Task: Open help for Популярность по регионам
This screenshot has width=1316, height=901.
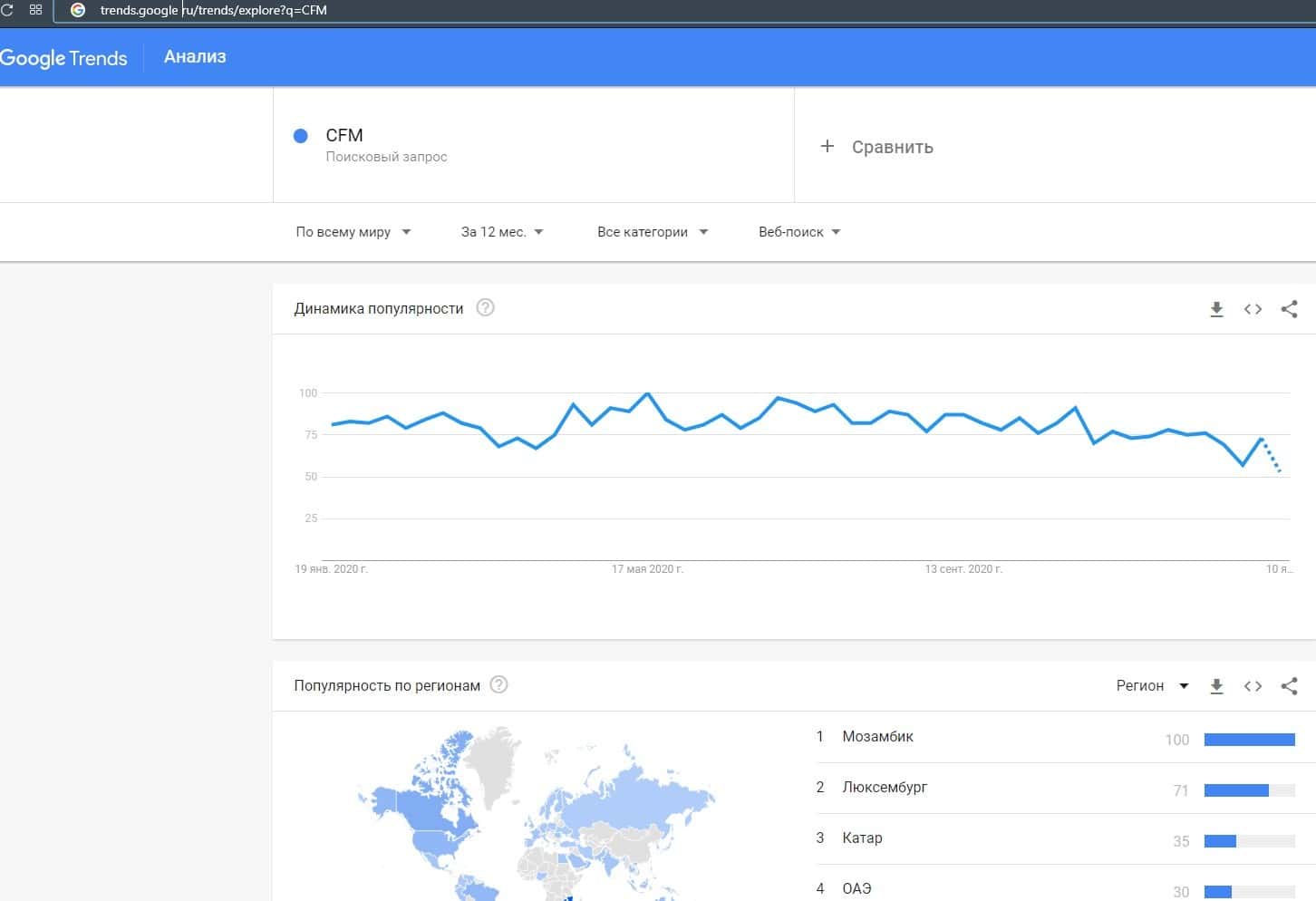Action: click(x=498, y=685)
